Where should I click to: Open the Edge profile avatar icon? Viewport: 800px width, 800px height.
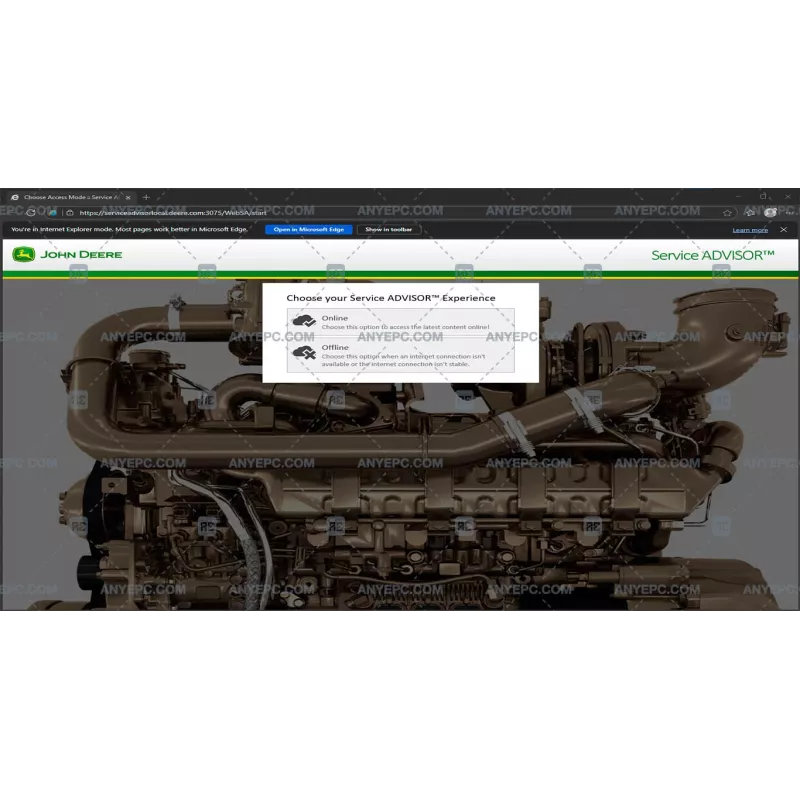coord(770,212)
